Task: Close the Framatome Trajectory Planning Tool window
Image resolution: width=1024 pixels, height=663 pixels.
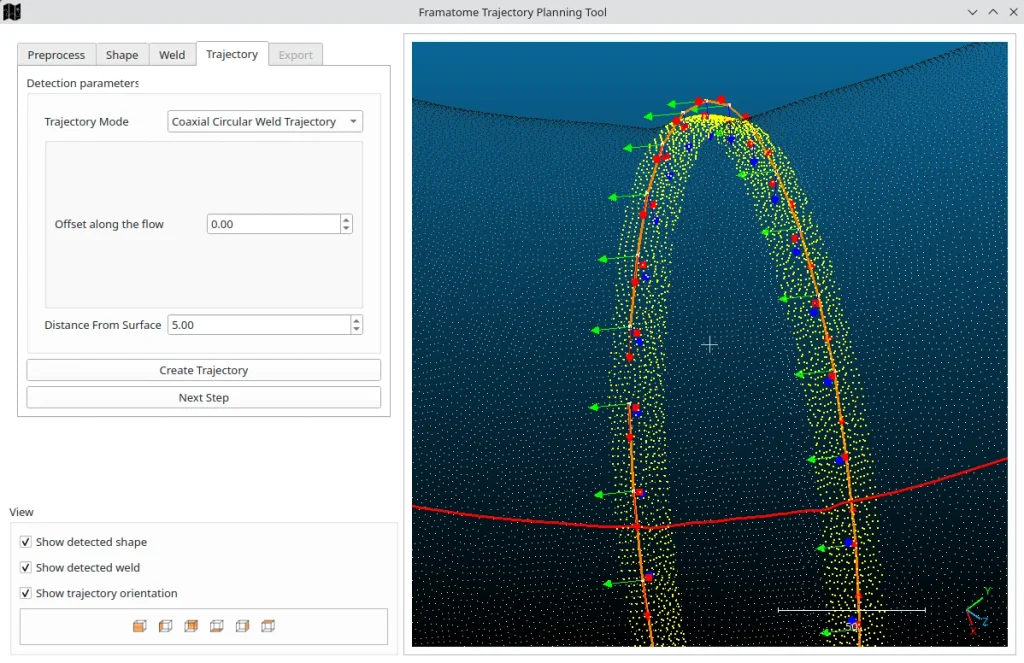Action: click(1013, 12)
